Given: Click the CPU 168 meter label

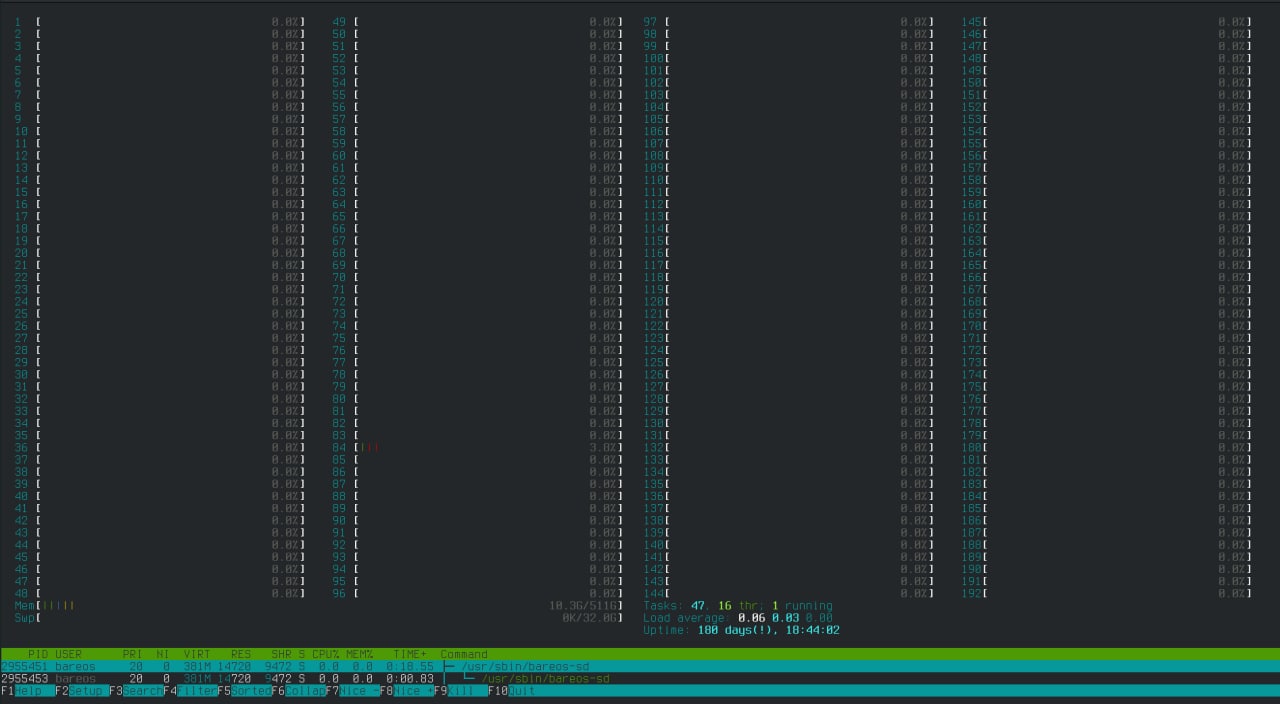Looking at the screenshot, I should tap(972, 301).
